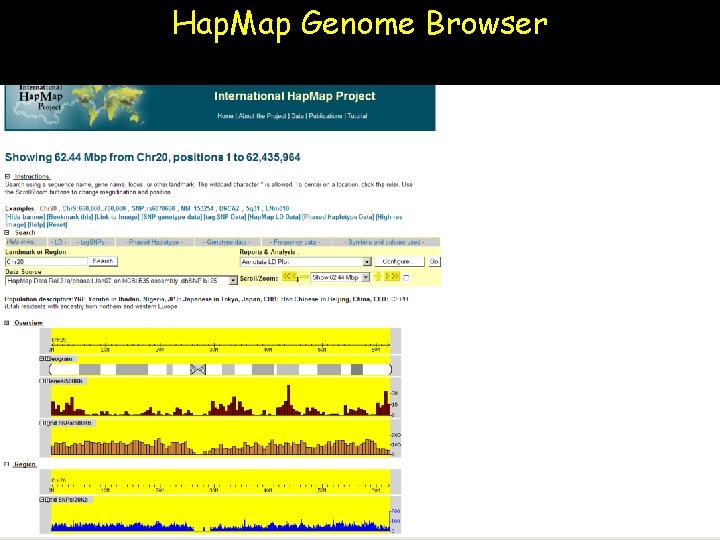Click the [Link to Image] link

[117, 217]
